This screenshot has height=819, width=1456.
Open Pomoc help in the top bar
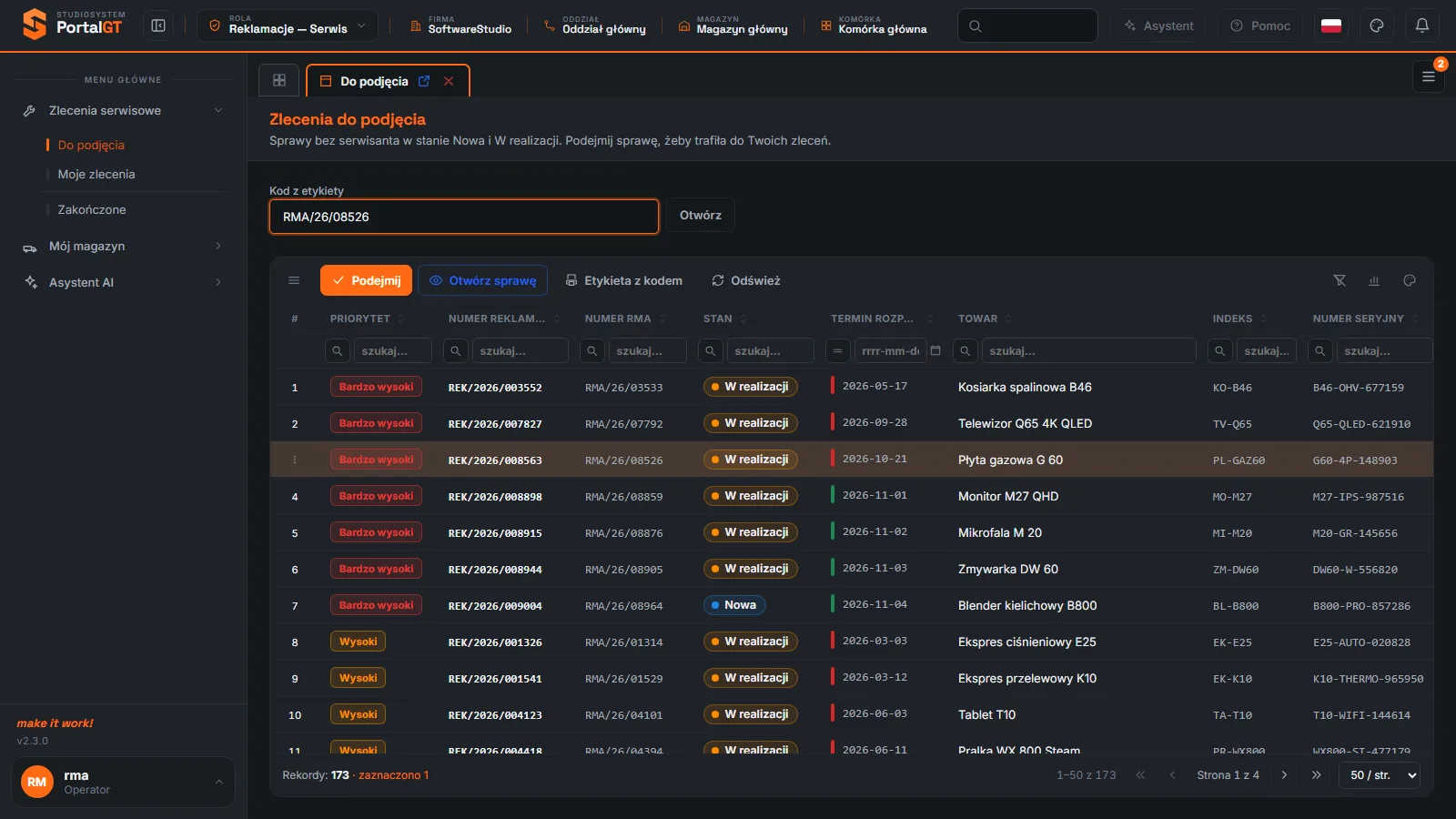pyautogui.click(x=1260, y=25)
